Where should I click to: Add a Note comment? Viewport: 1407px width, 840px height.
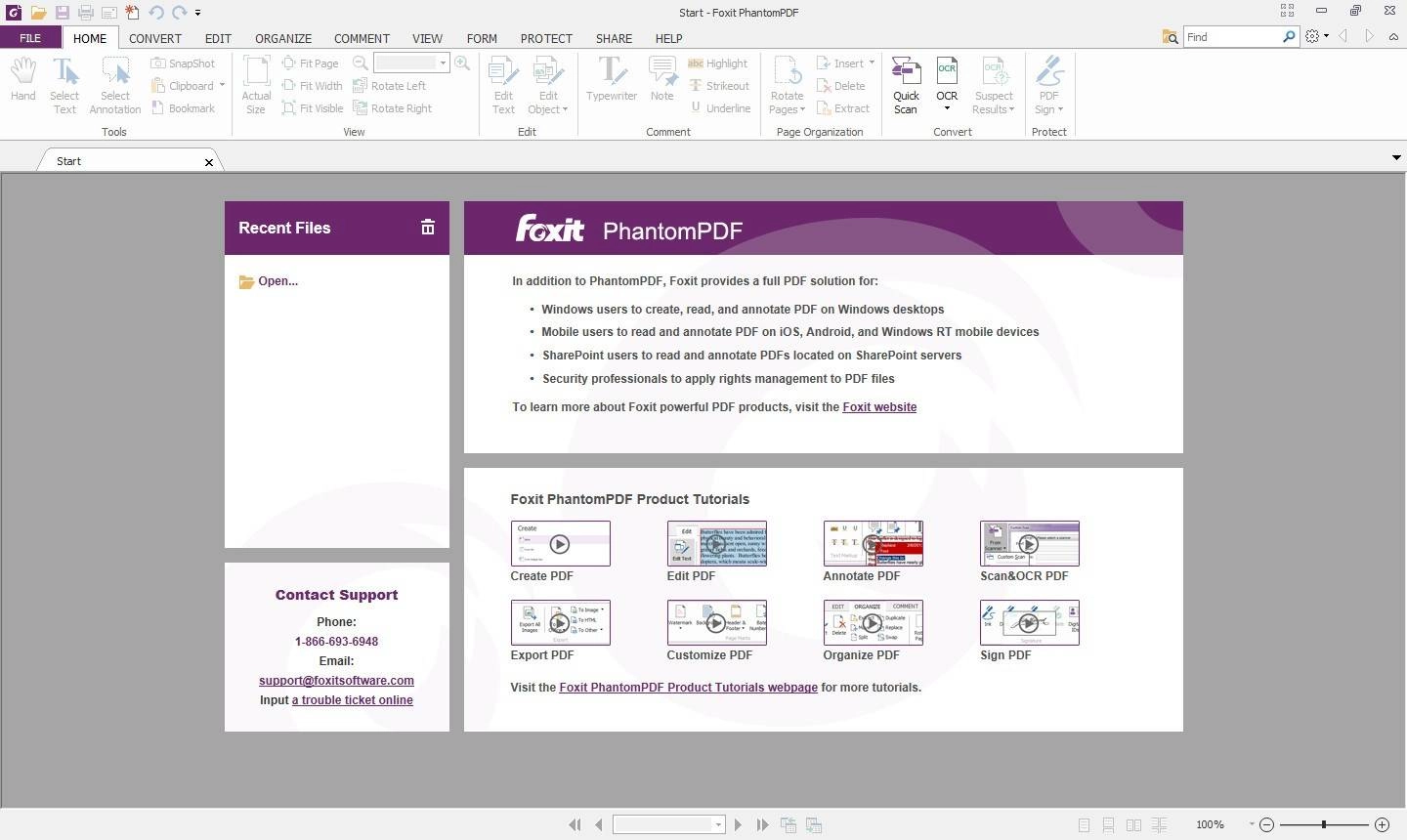662,79
